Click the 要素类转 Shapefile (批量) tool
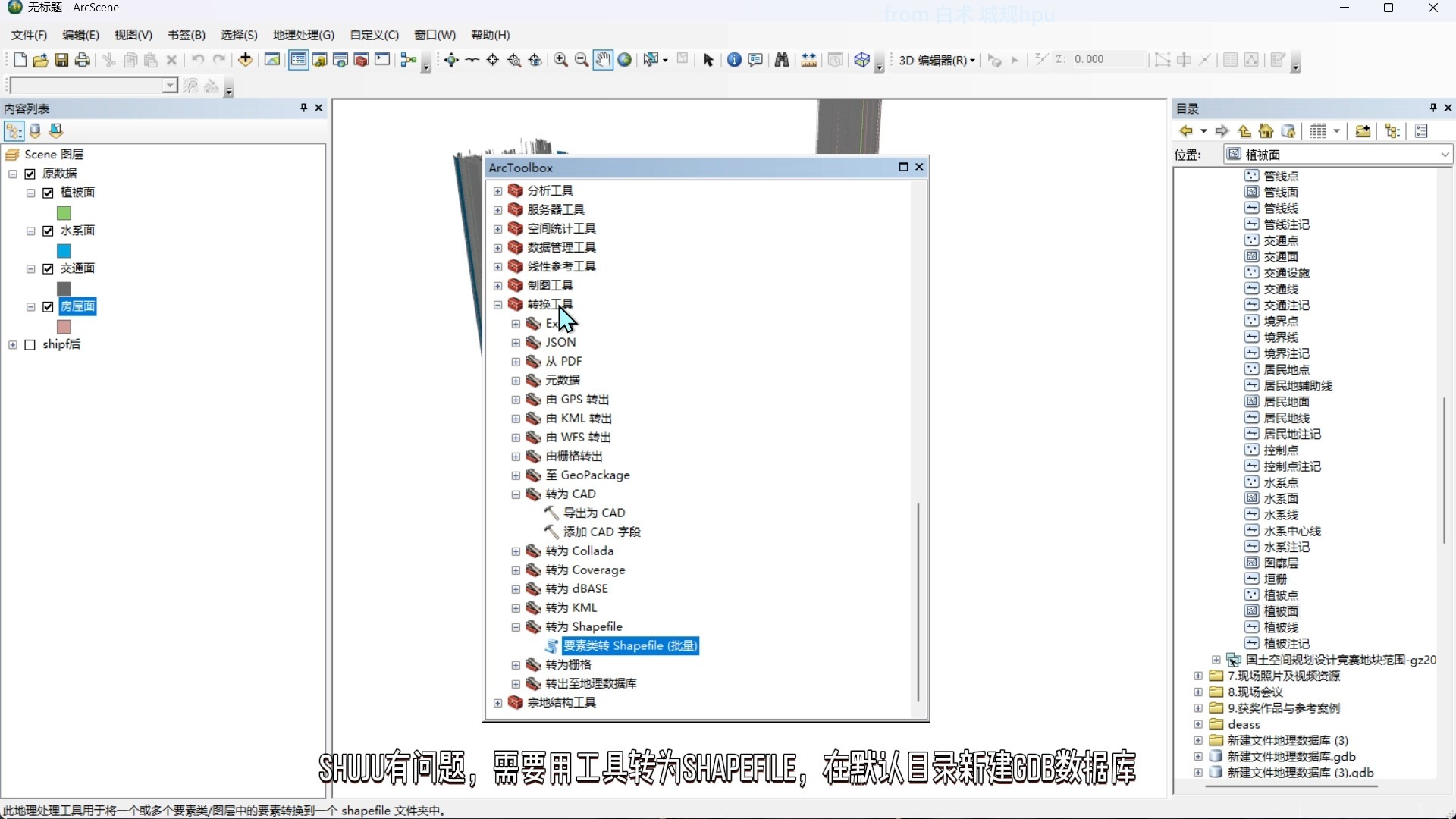The width and height of the screenshot is (1456, 819). tap(629, 646)
